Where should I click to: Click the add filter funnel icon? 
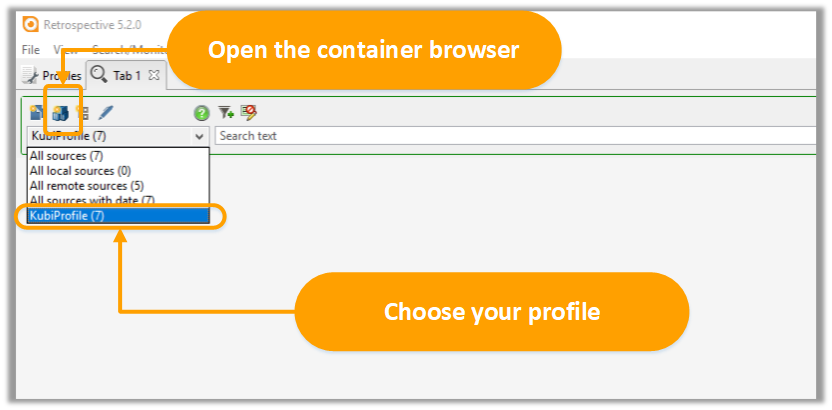[226, 112]
